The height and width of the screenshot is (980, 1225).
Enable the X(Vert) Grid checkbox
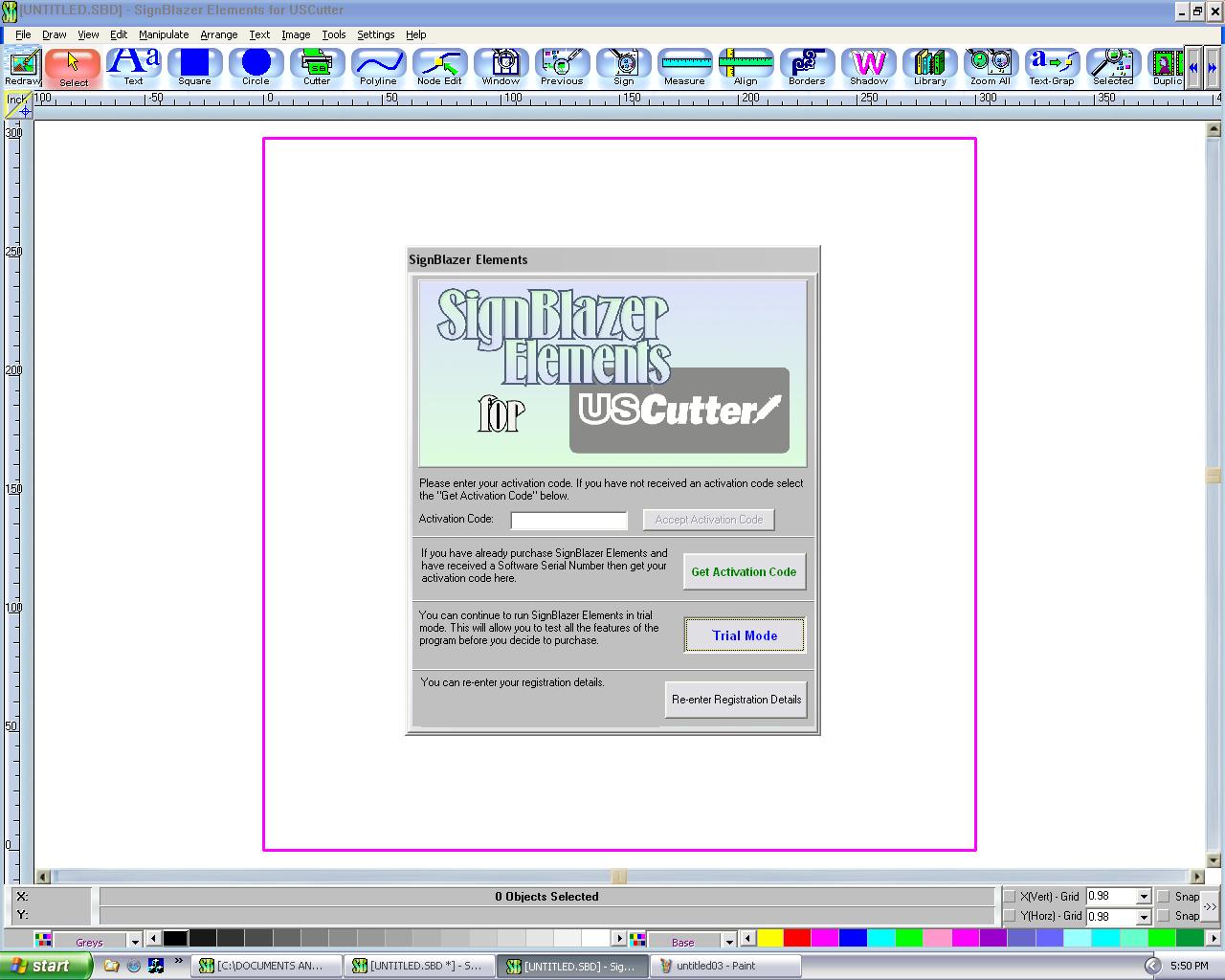(x=1011, y=896)
